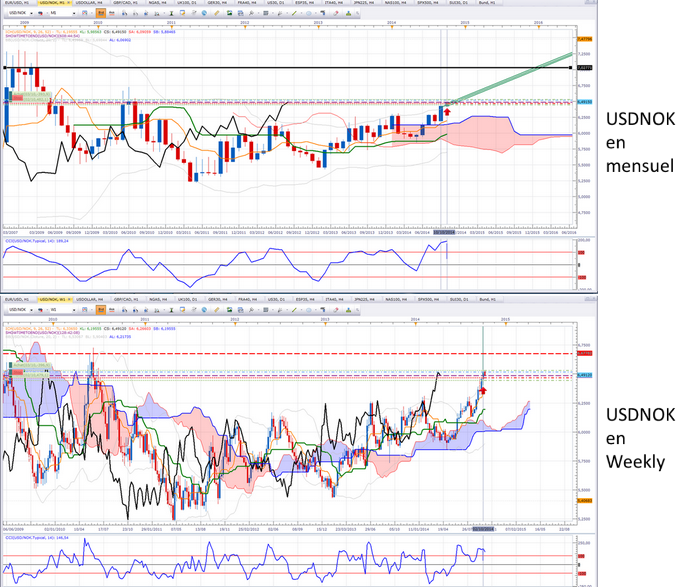This screenshot has height=587, width=700.
Task: Switch to GER30, H4 tab in weekly window
Action: point(218,299)
